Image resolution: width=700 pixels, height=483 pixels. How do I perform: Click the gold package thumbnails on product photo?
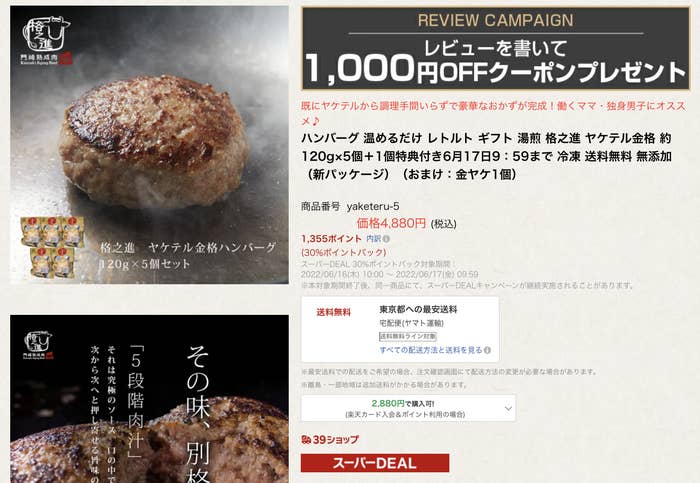click(x=52, y=247)
